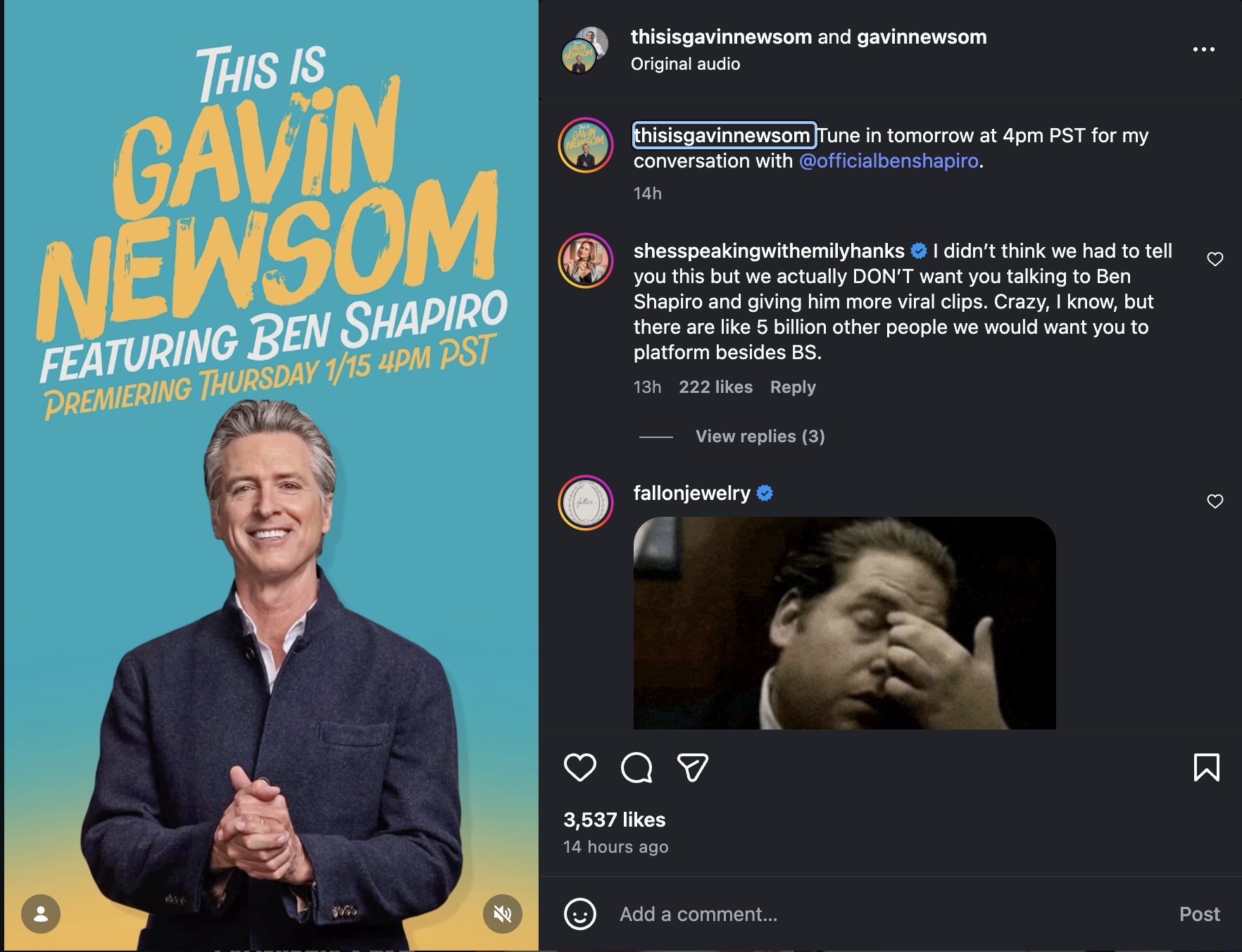
Task: Open @officialbenshapiro mention link
Action: coord(889,161)
